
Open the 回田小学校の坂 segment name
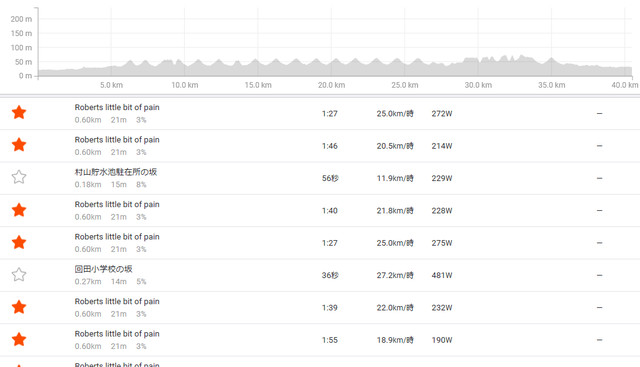(103, 269)
